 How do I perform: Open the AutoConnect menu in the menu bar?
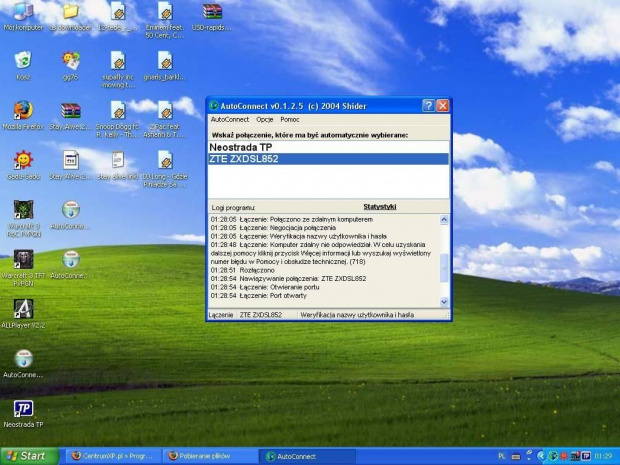click(x=229, y=120)
